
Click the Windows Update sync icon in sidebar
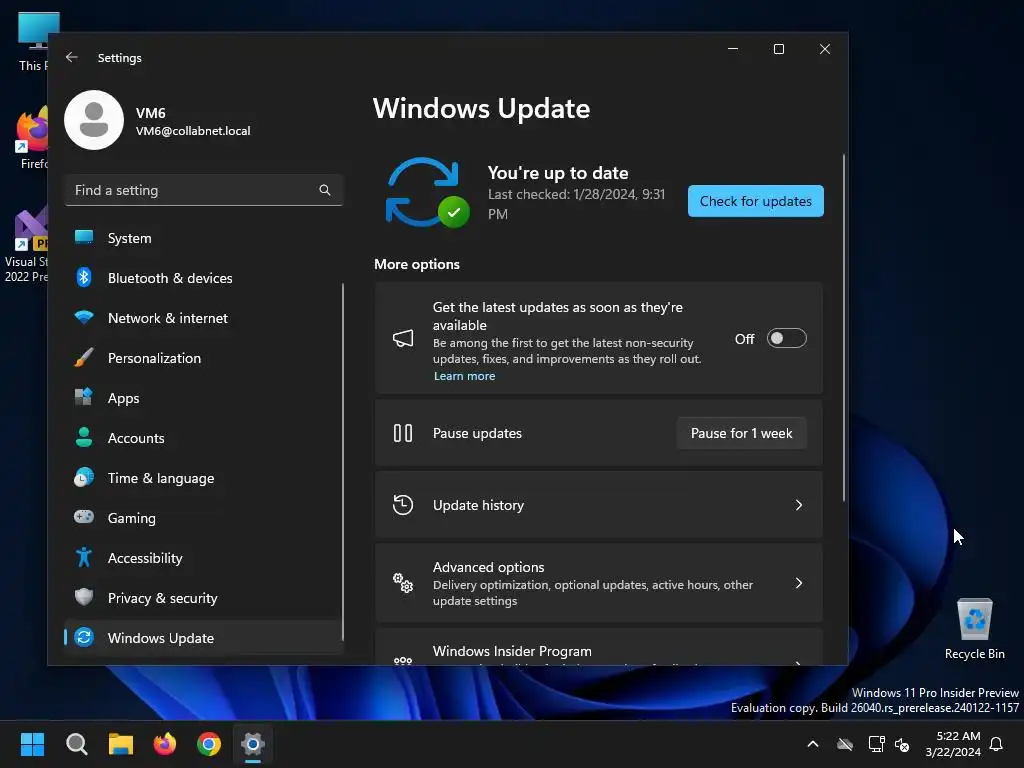coord(84,637)
